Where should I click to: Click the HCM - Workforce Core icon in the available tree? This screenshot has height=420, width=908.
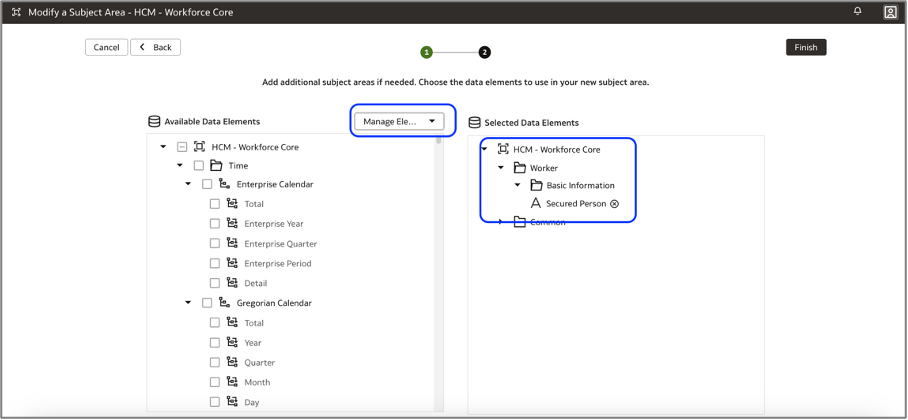click(x=199, y=147)
